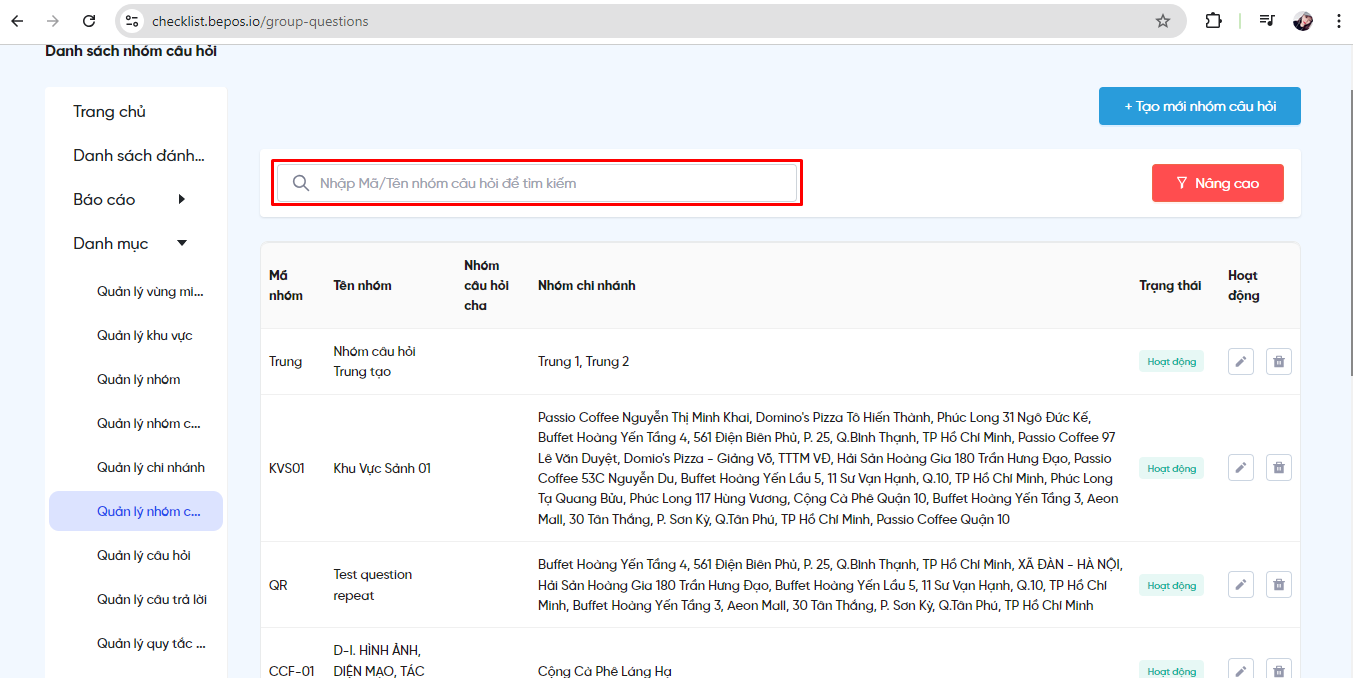Delete the Trung group row with trash icon
This screenshot has width=1353, height=678.
tap(1279, 361)
